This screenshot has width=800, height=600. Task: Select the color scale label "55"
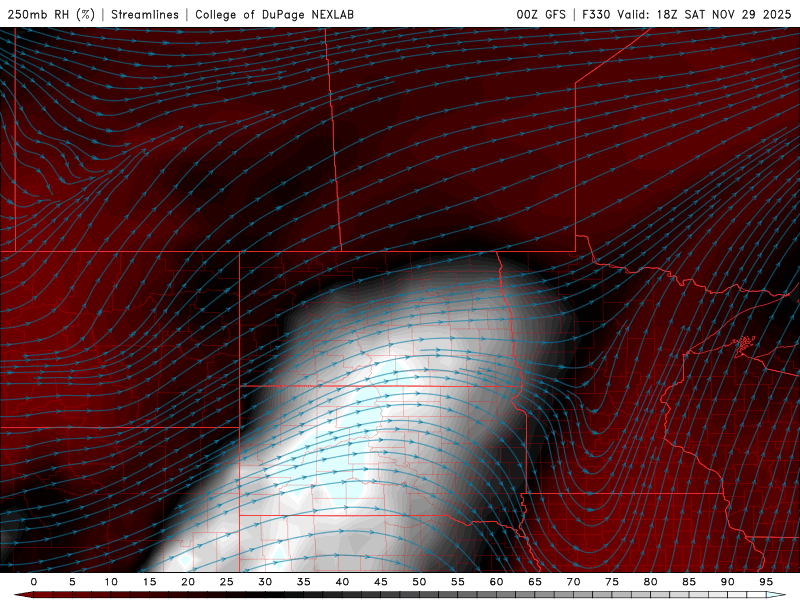tap(458, 582)
